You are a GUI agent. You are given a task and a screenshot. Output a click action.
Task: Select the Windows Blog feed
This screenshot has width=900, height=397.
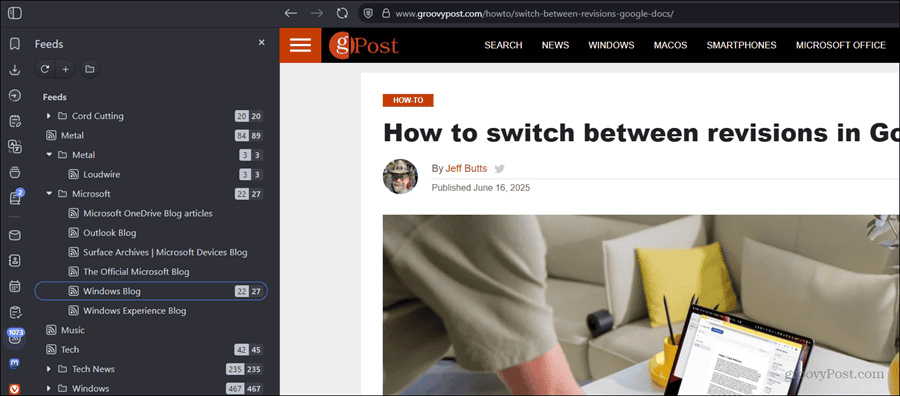coord(152,291)
